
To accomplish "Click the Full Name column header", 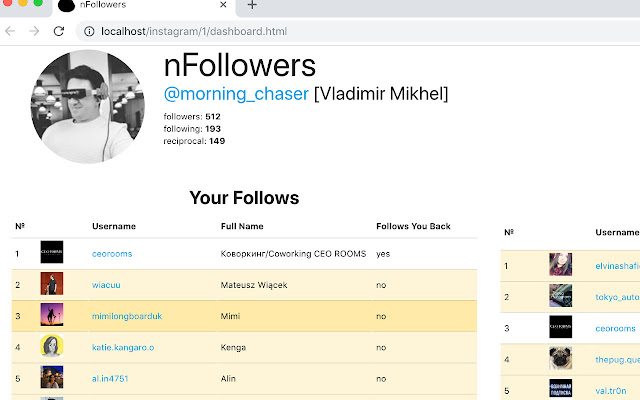I will [242, 226].
